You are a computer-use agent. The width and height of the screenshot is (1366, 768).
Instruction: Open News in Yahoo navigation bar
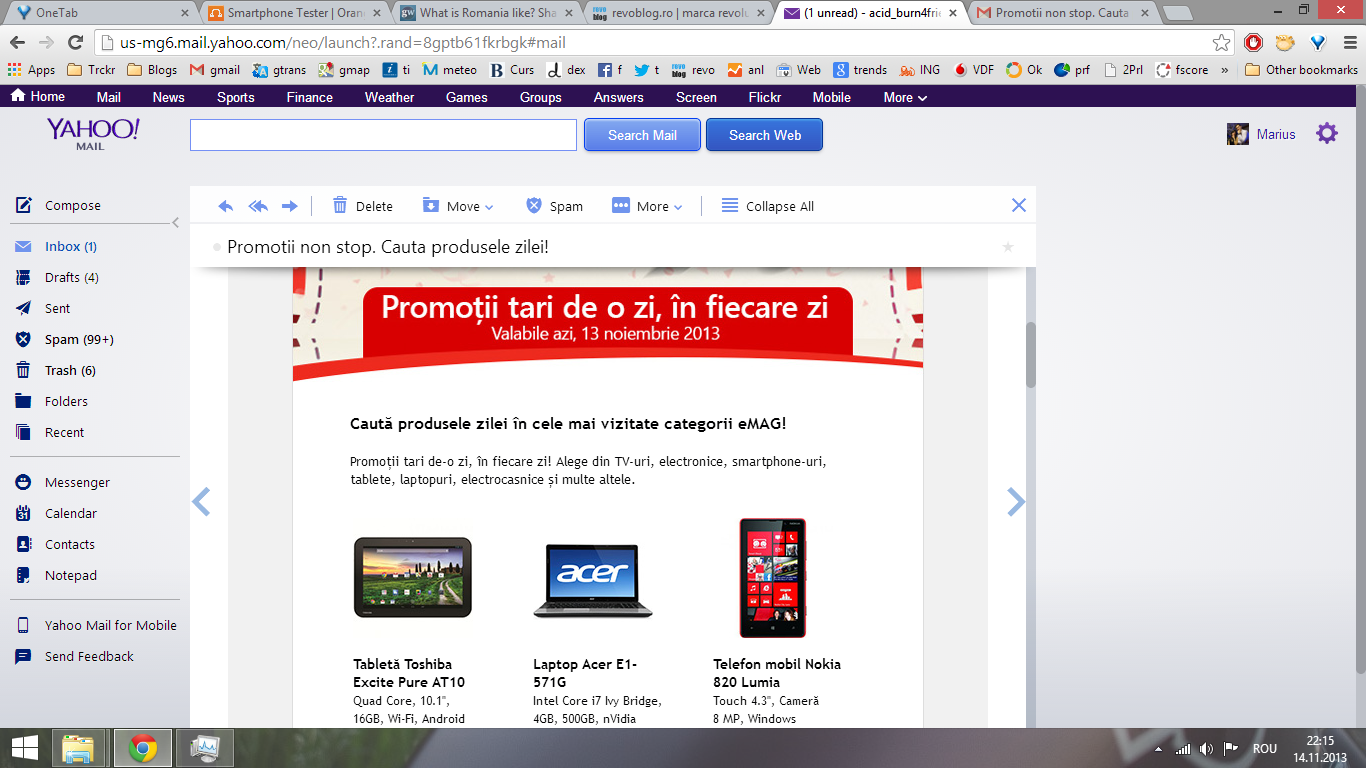coord(168,97)
